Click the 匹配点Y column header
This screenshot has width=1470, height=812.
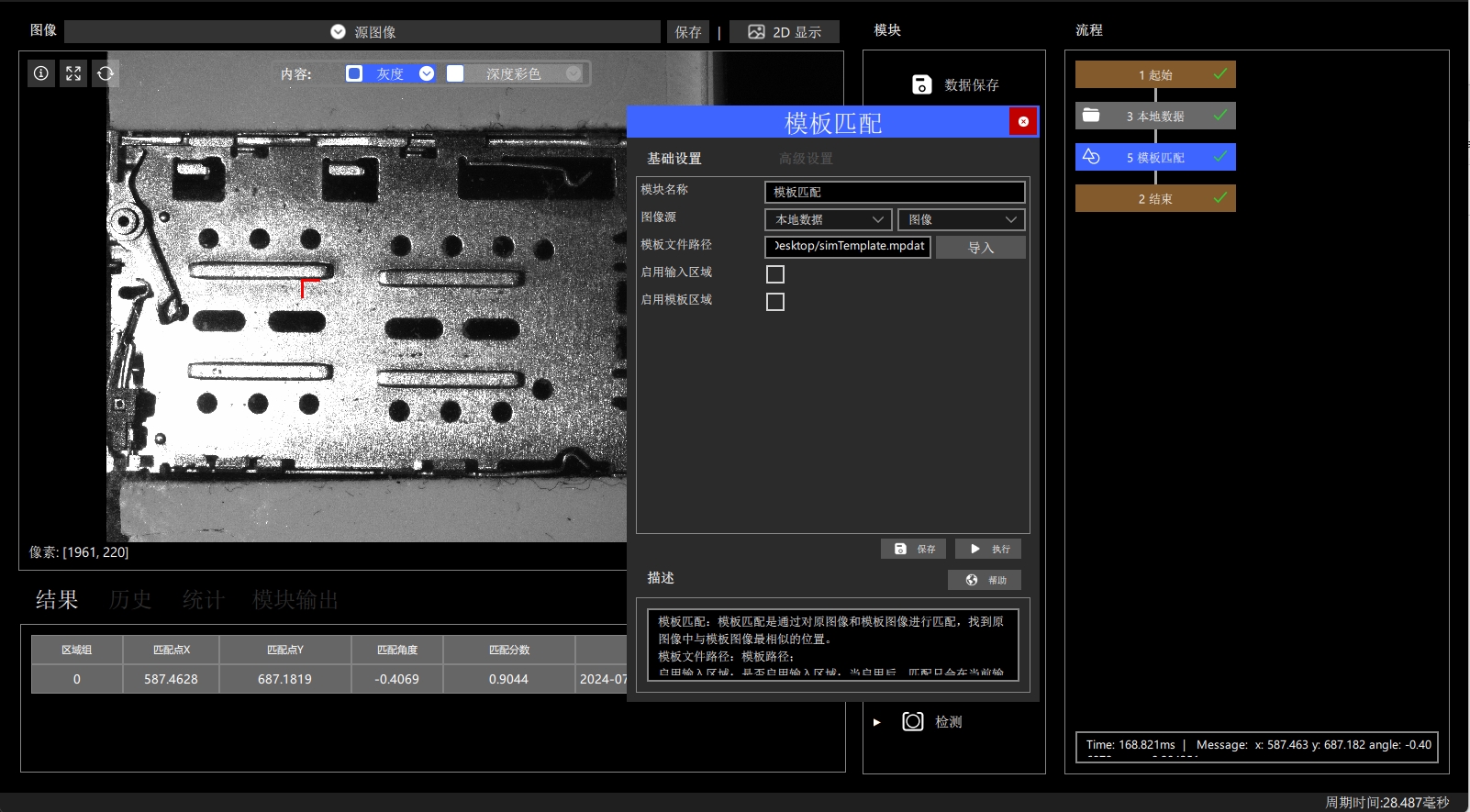[x=285, y=650]
